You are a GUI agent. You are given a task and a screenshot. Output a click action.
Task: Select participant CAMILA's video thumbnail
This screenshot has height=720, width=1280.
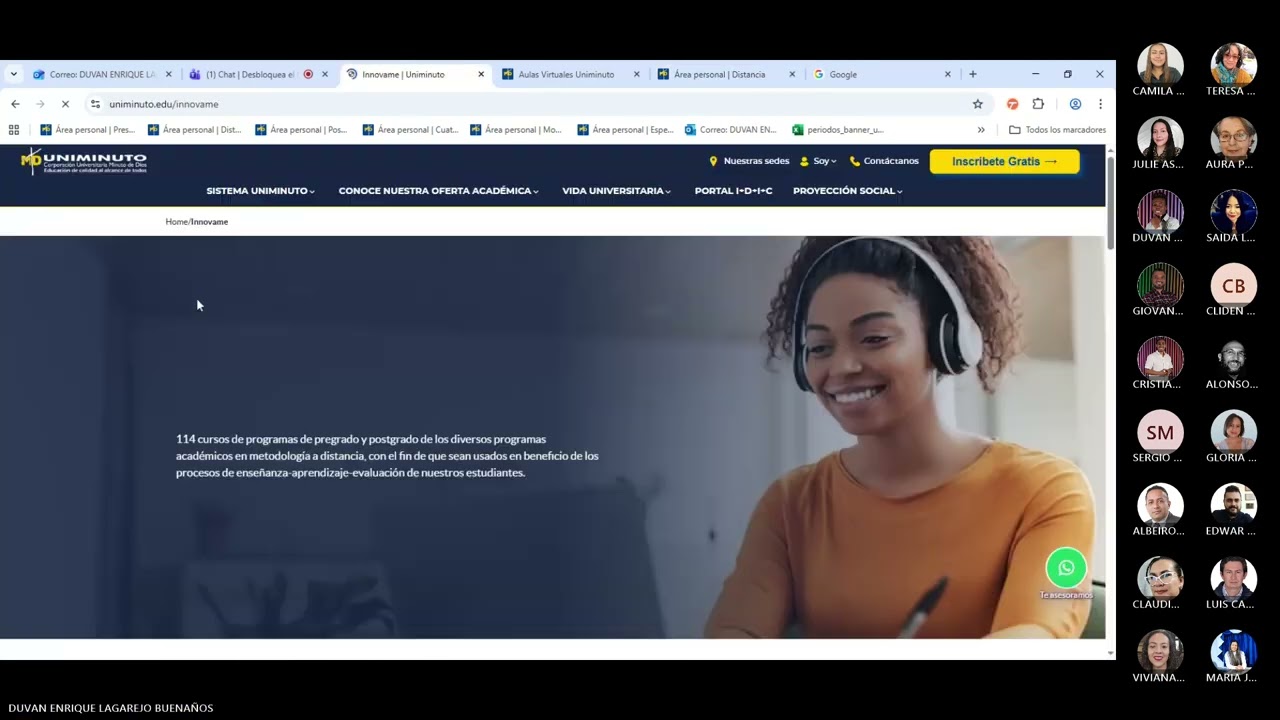click(1160, 66)
